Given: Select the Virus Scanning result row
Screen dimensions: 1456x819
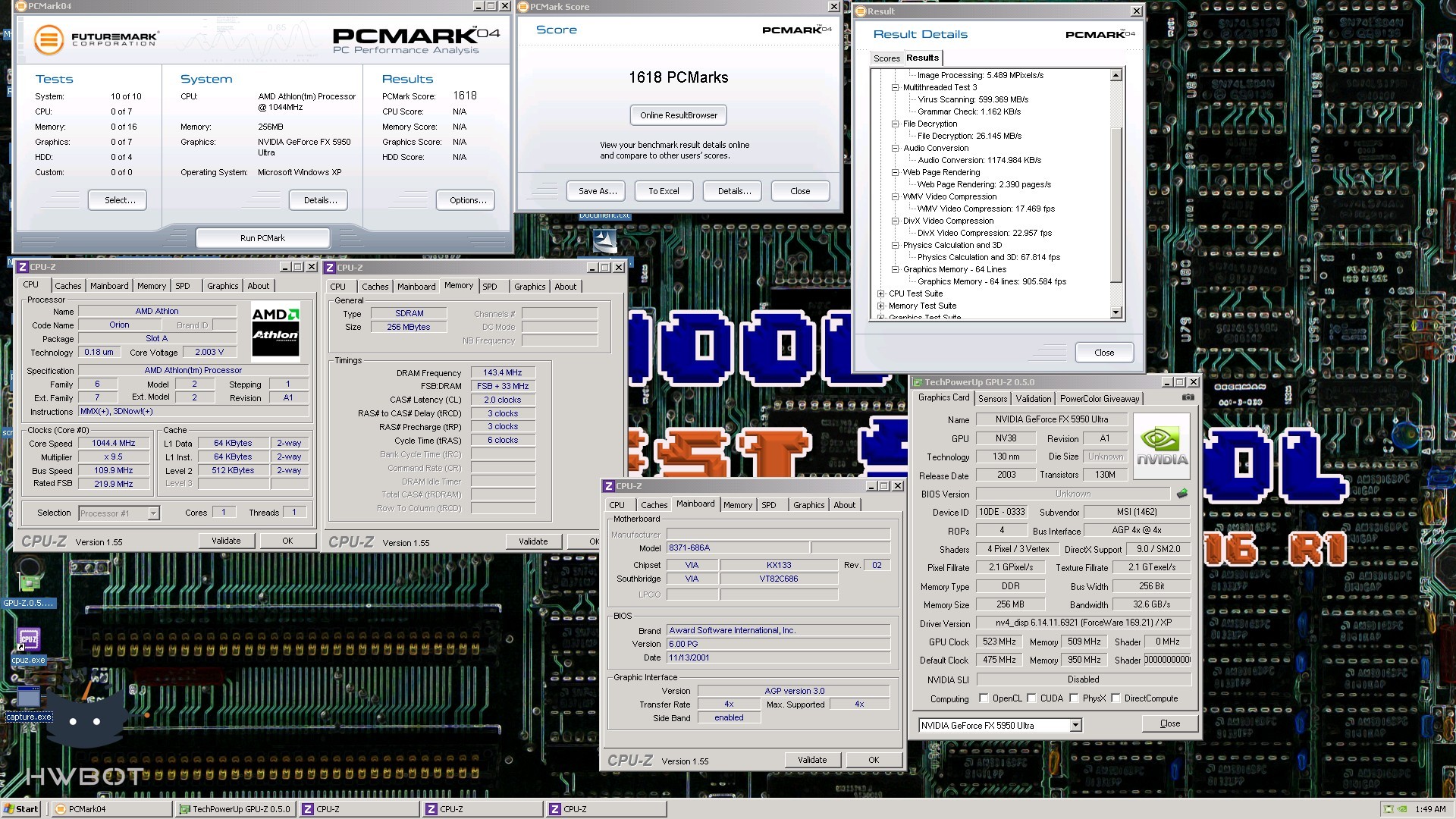Looking at the screenshot, I should pyautogui.click(x=973, y=99).
